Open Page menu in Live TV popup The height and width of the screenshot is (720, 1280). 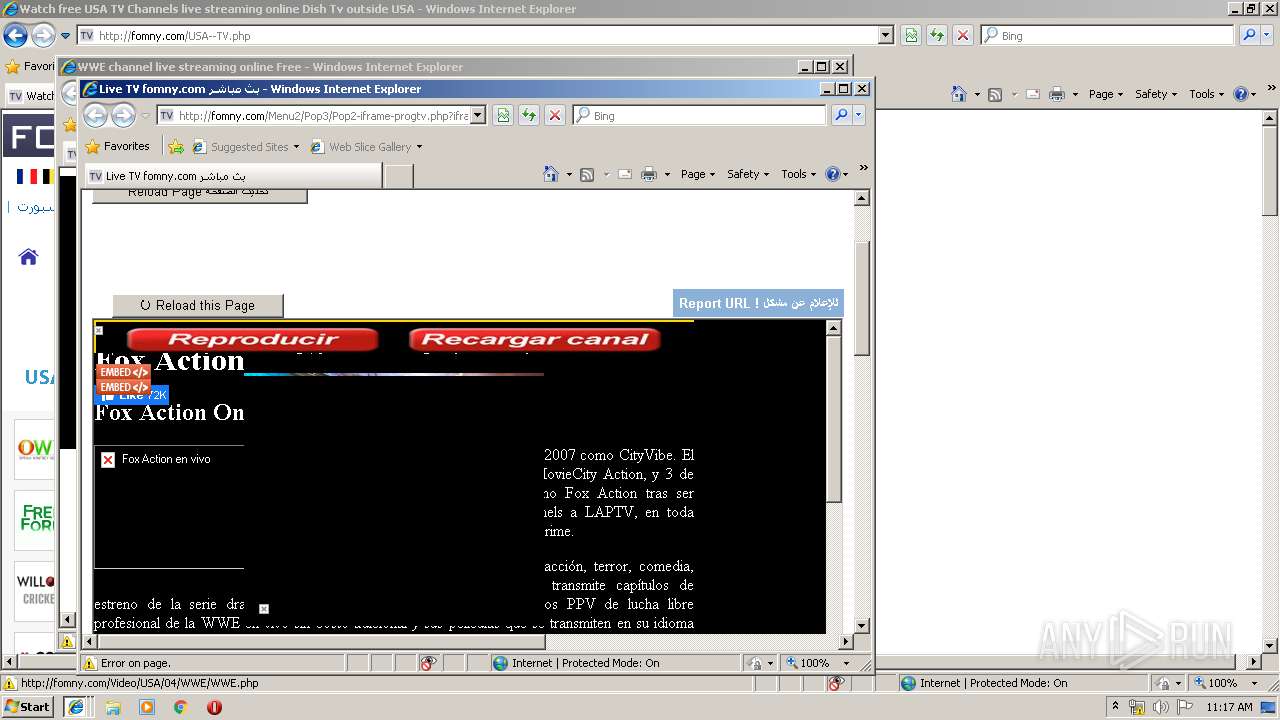698,174
